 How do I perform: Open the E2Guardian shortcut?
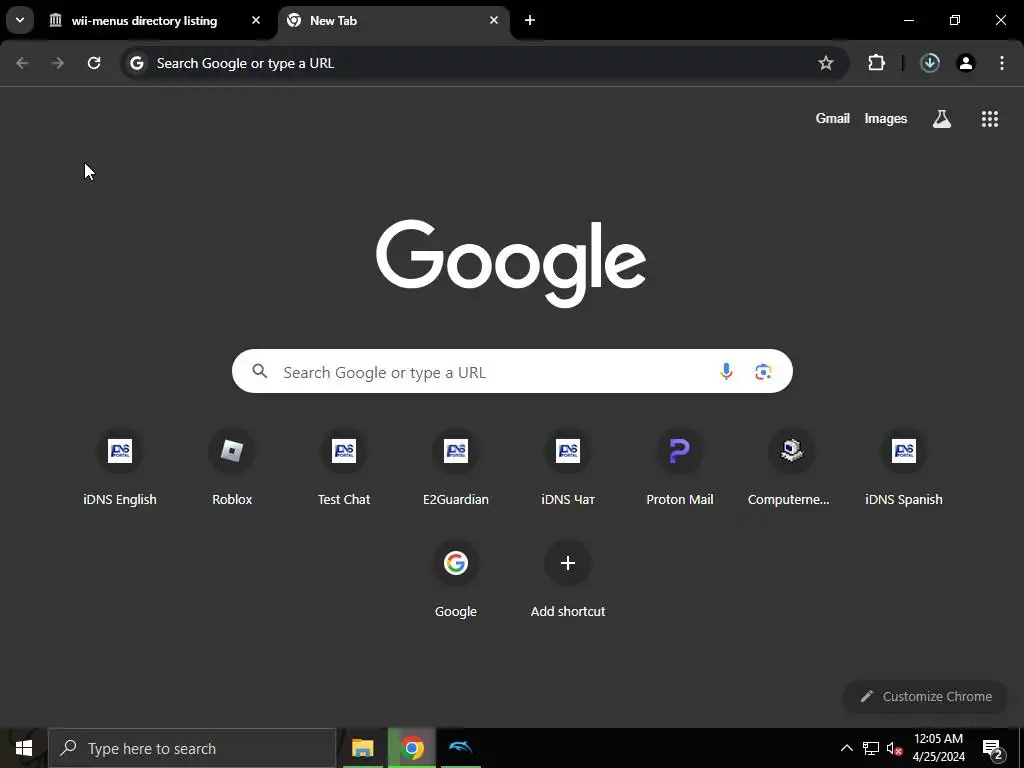tap(456, 468)
